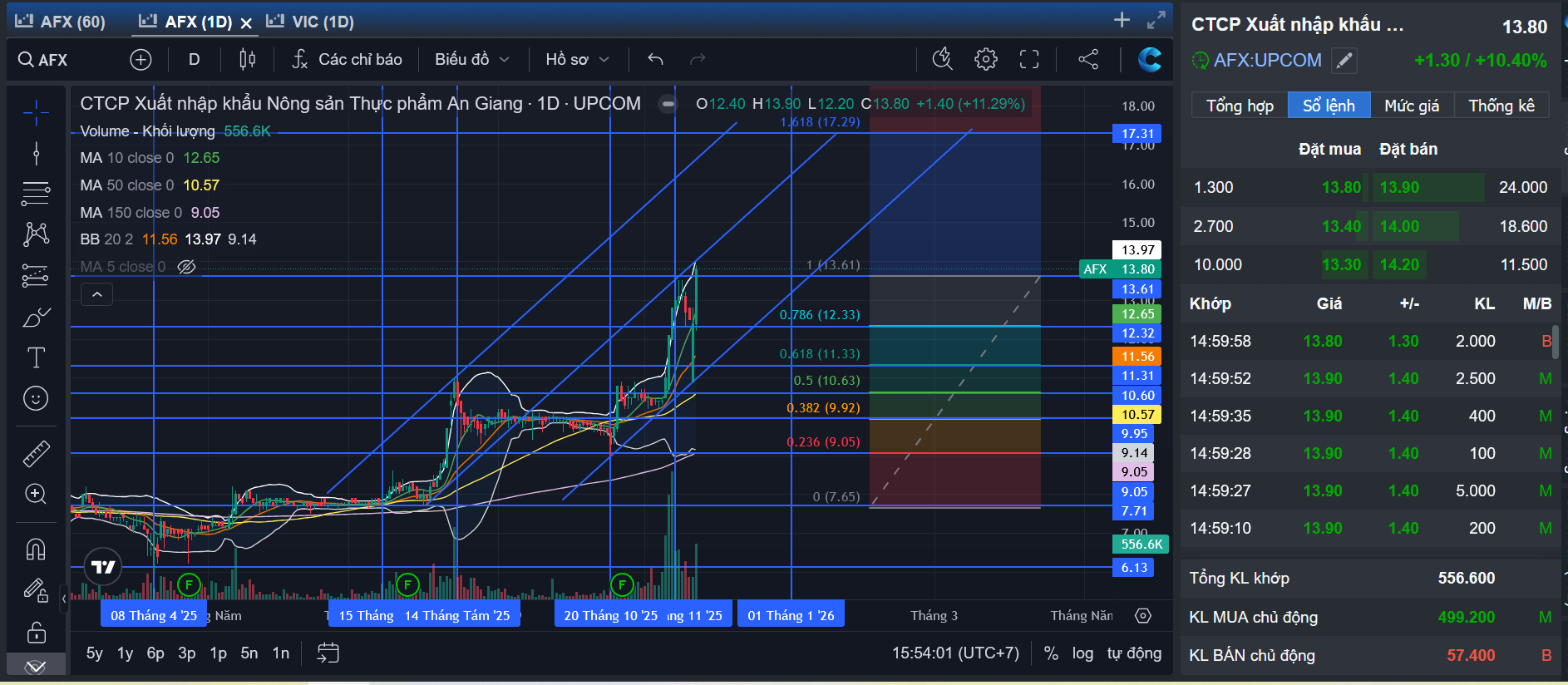1568x685 pixels.
Task: Toggle visibility of MA 5 indicator
Action: (187, 267)
